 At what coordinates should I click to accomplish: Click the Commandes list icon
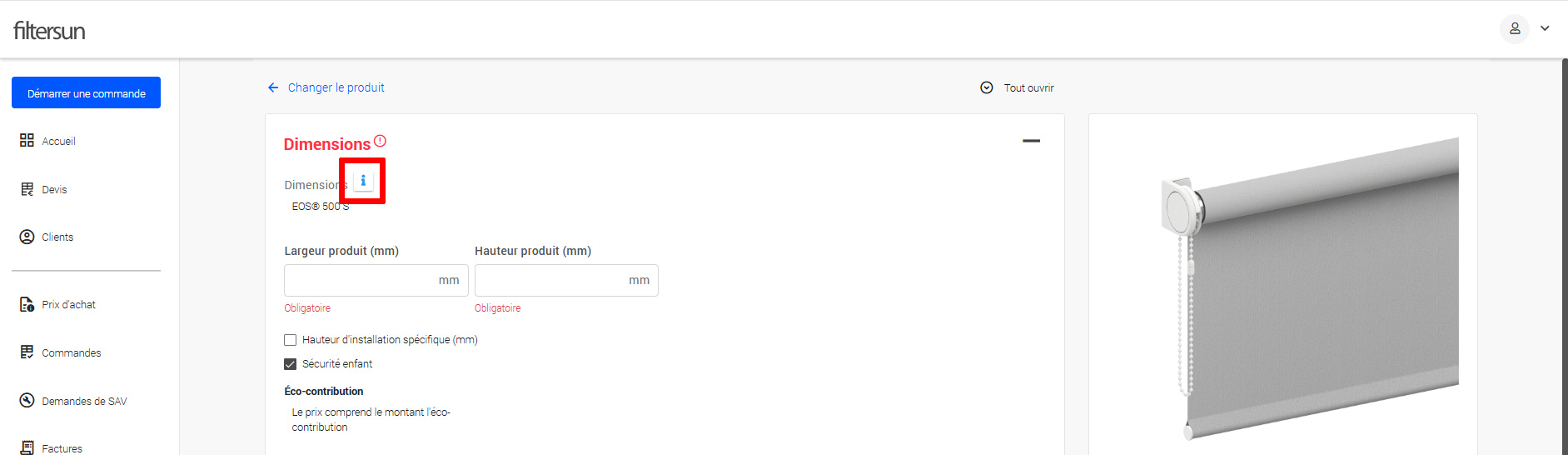point(27,352)
